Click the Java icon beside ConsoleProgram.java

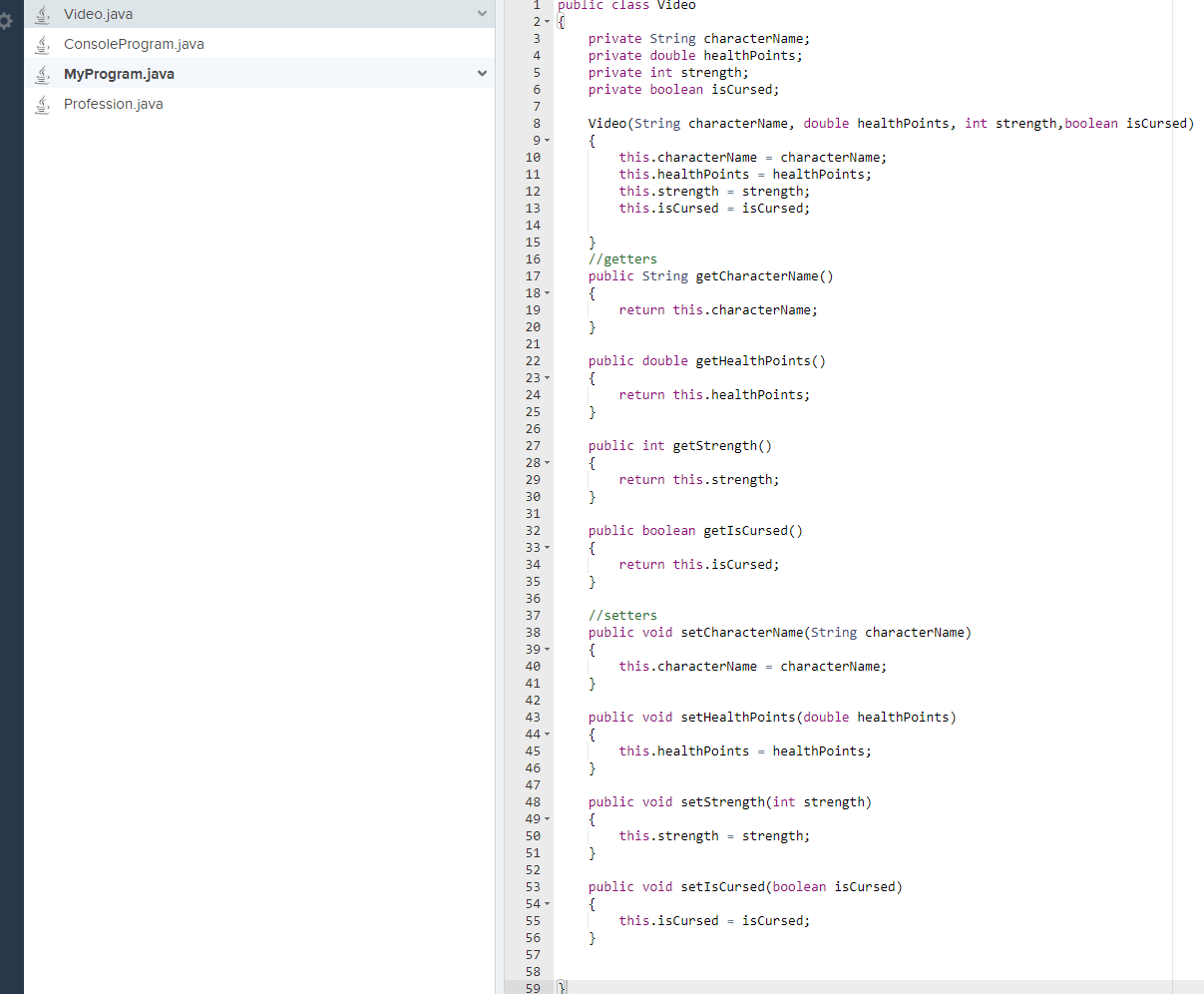coord(42,44)
